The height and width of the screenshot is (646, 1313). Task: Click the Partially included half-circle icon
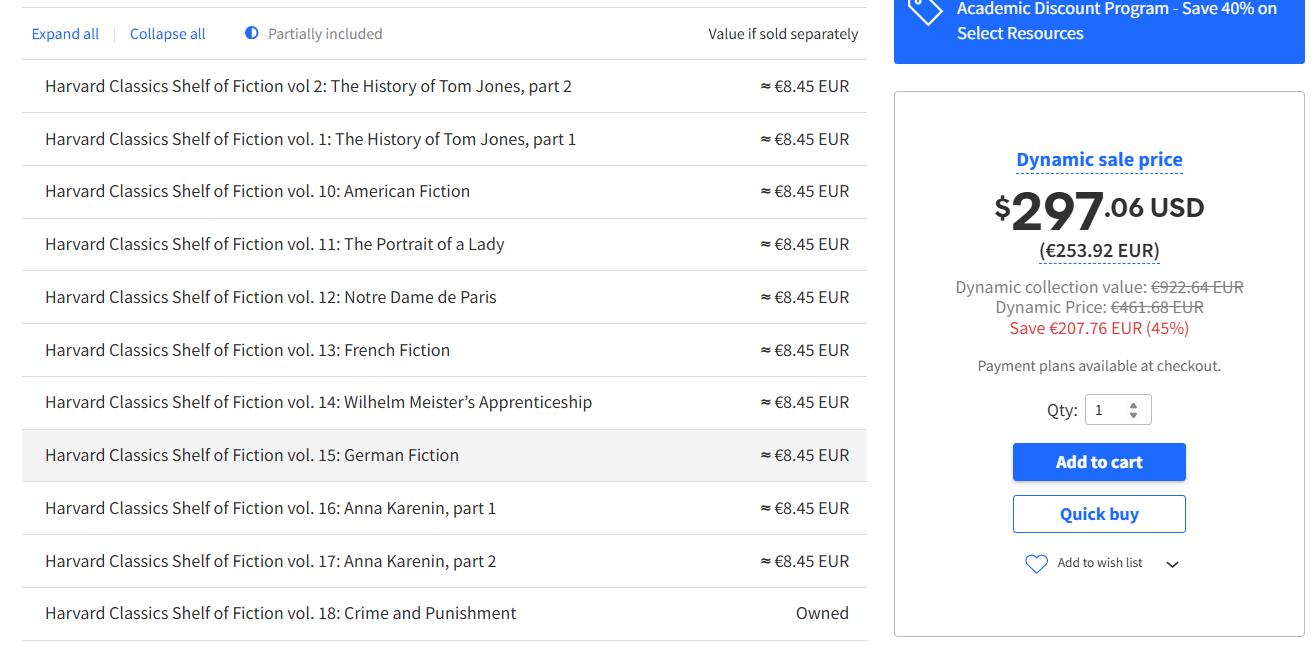[252, 33]
